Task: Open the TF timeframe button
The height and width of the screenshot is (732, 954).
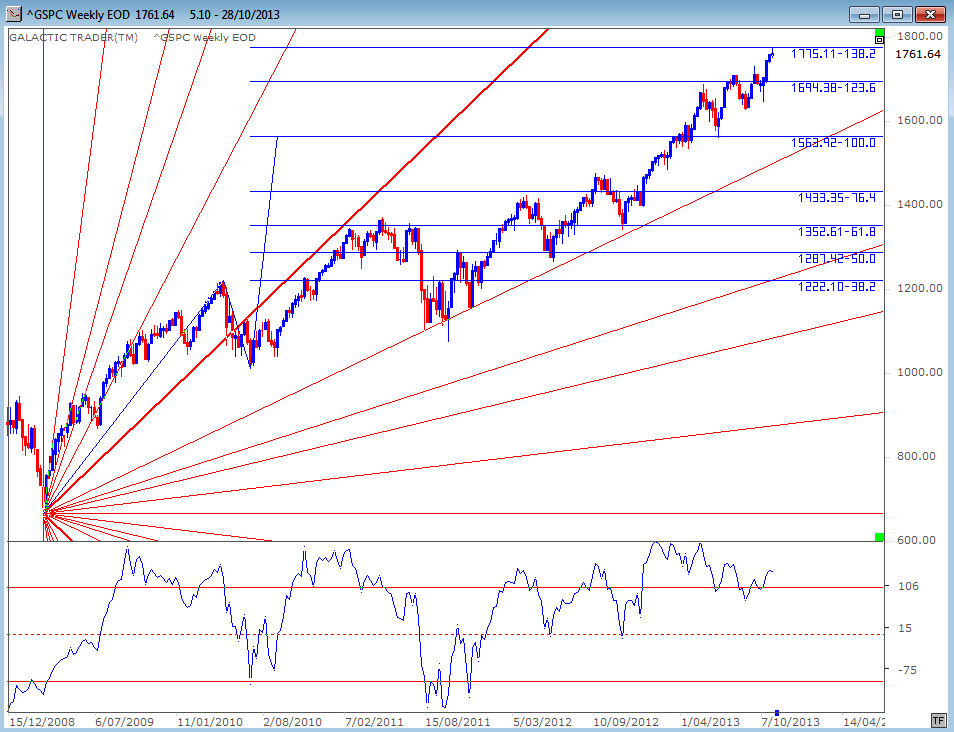Action: 937,720
